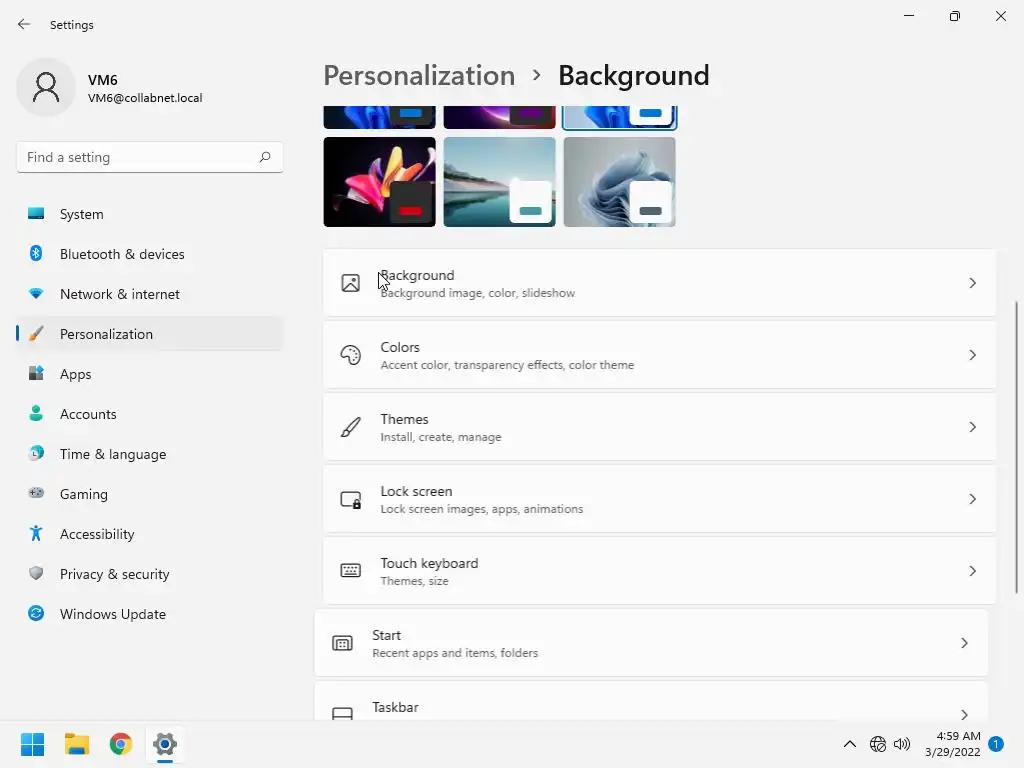Screen dimensions: 1024x768
Task: Open Windows Update section
Action: point(150,614)
